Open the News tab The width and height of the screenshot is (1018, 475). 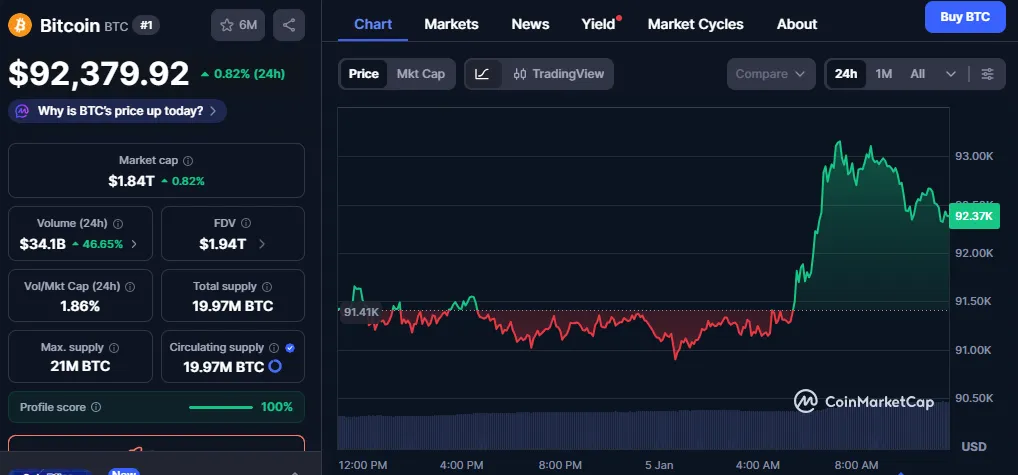coord(530,24)
